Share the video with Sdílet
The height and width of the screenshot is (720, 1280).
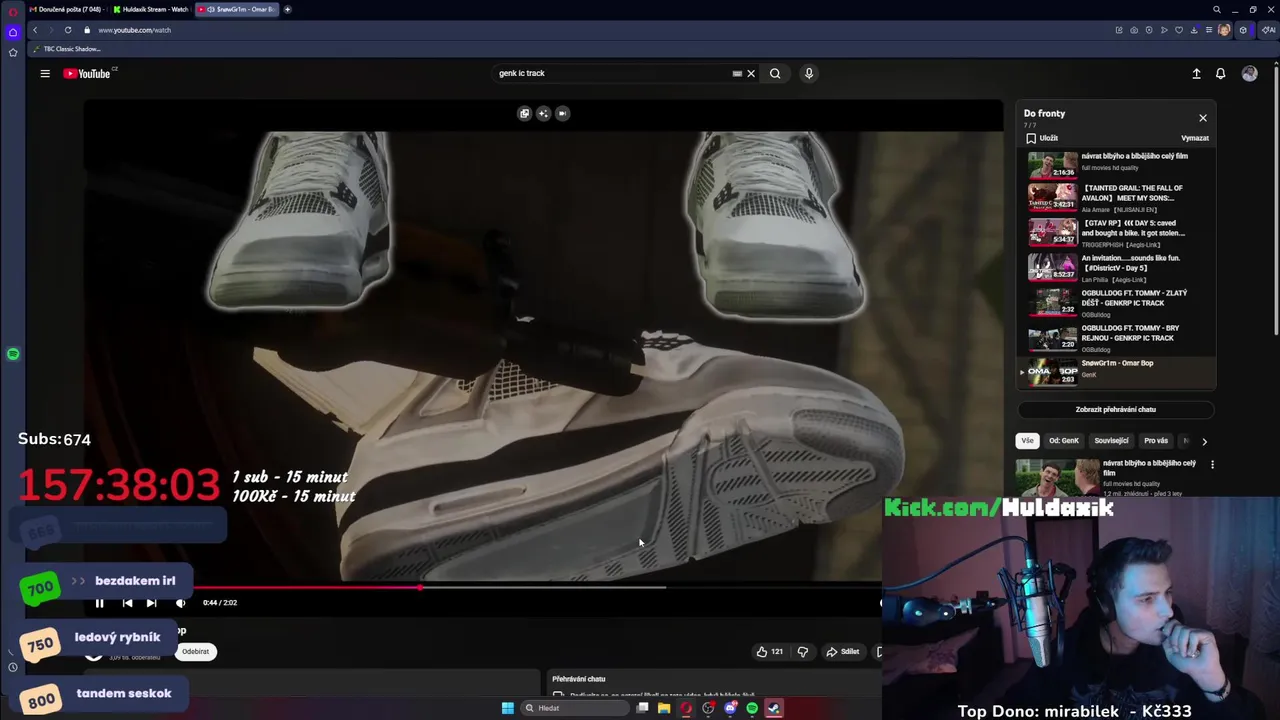pyautogui.click(x=842, y=651)
